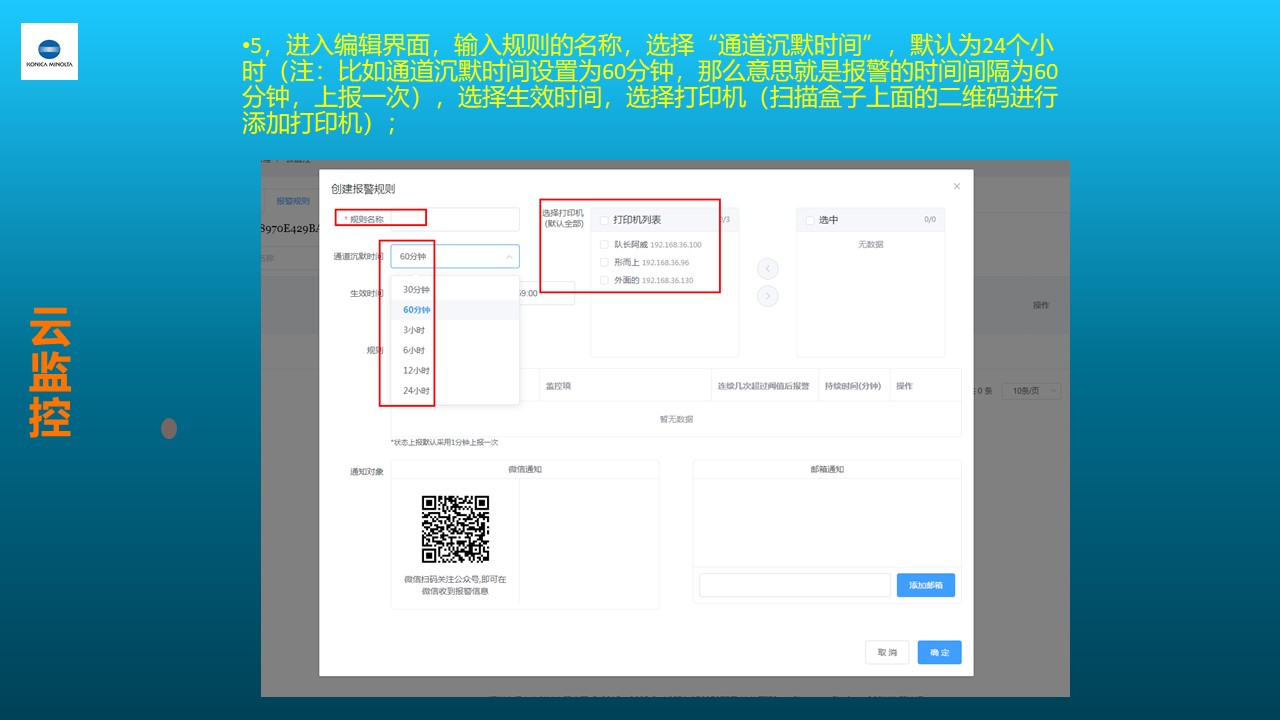Focus the email address input field
Viewport: 1280px width, 720px height.
tap(794, 585)
